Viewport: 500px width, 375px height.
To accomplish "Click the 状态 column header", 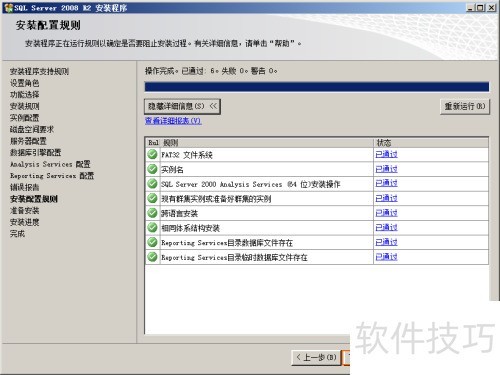I will pyautogui.click(x=431, y=143).
